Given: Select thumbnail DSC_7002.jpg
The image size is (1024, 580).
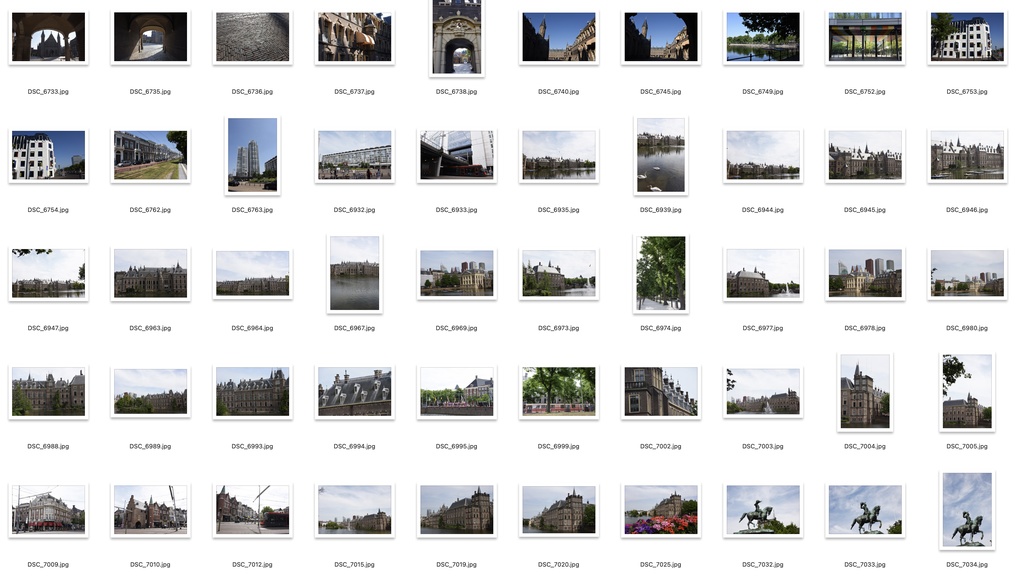Looking at the screenshot, I should pyautogui.click(x=661, y=392).
